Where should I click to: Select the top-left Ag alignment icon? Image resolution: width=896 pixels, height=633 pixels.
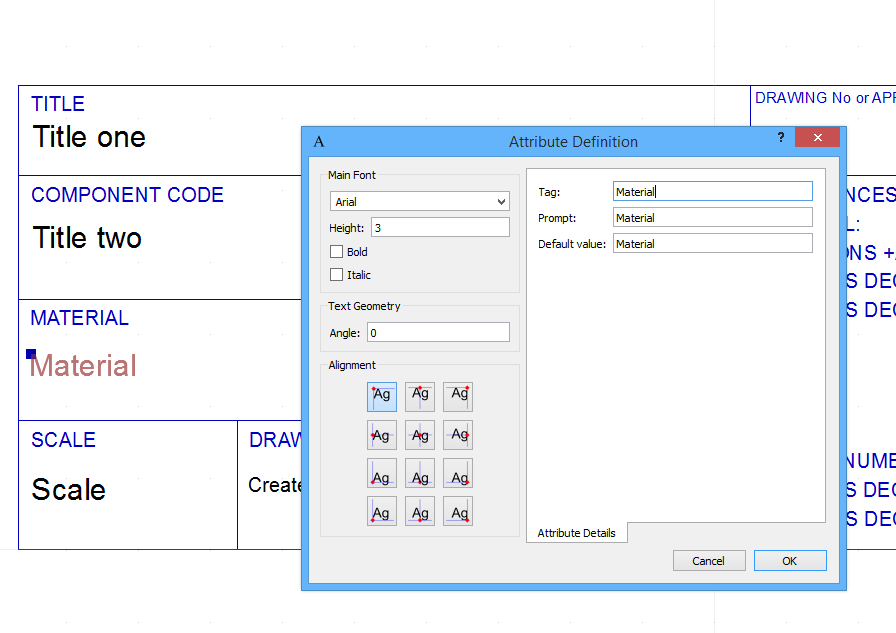click(x=381, y=396)
